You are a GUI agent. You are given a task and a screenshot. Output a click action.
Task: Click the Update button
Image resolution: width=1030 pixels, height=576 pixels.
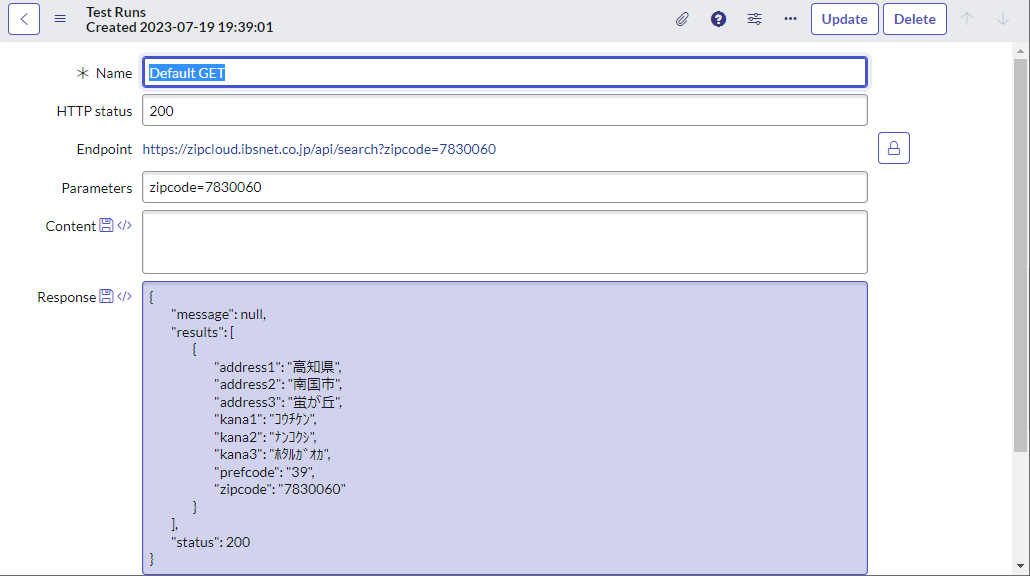844,18
